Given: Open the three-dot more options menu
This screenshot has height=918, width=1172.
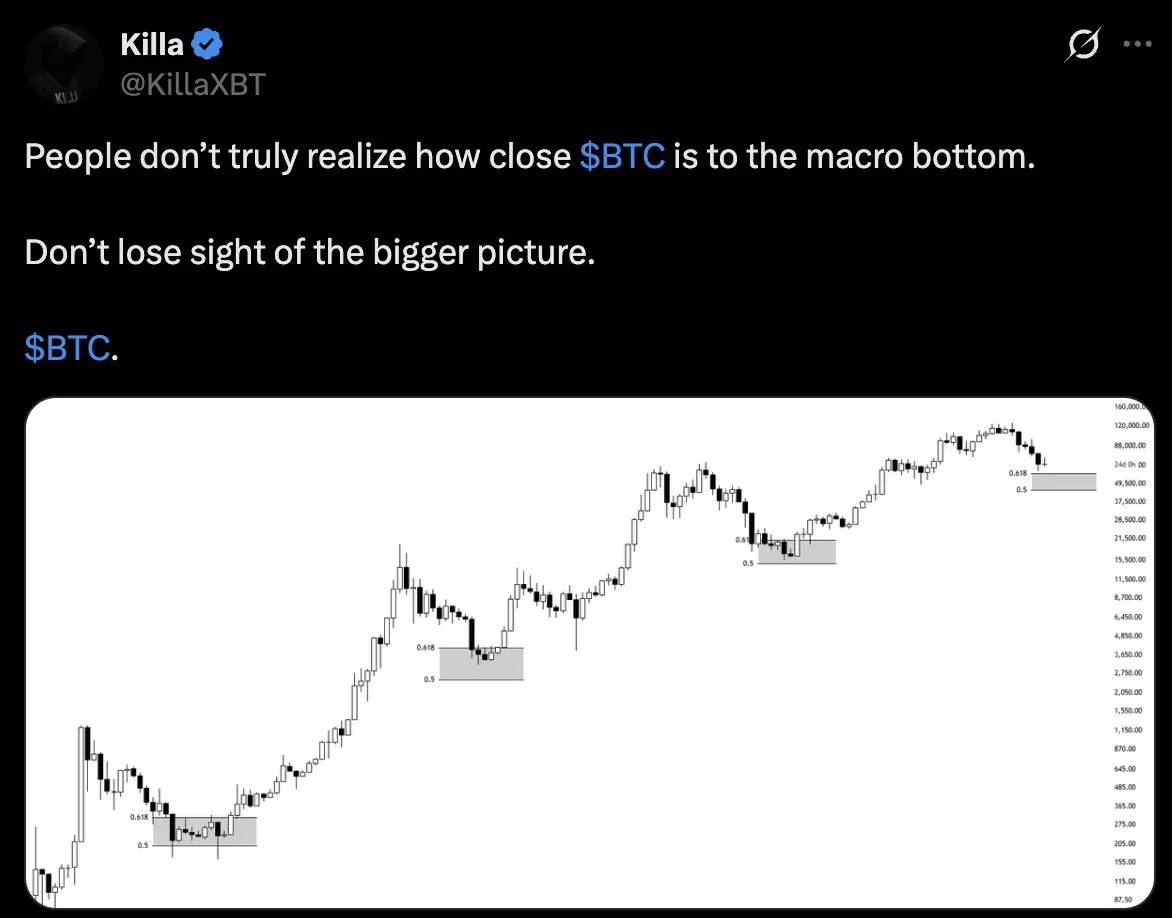Looking at the screenshot, I should 1137,44.
